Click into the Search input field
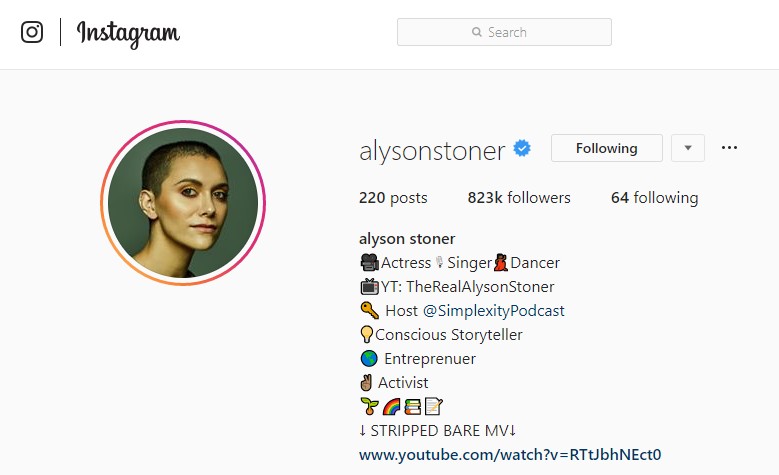Image resolution: width=779 pixels, height=475 pixels. coord(504,32)
